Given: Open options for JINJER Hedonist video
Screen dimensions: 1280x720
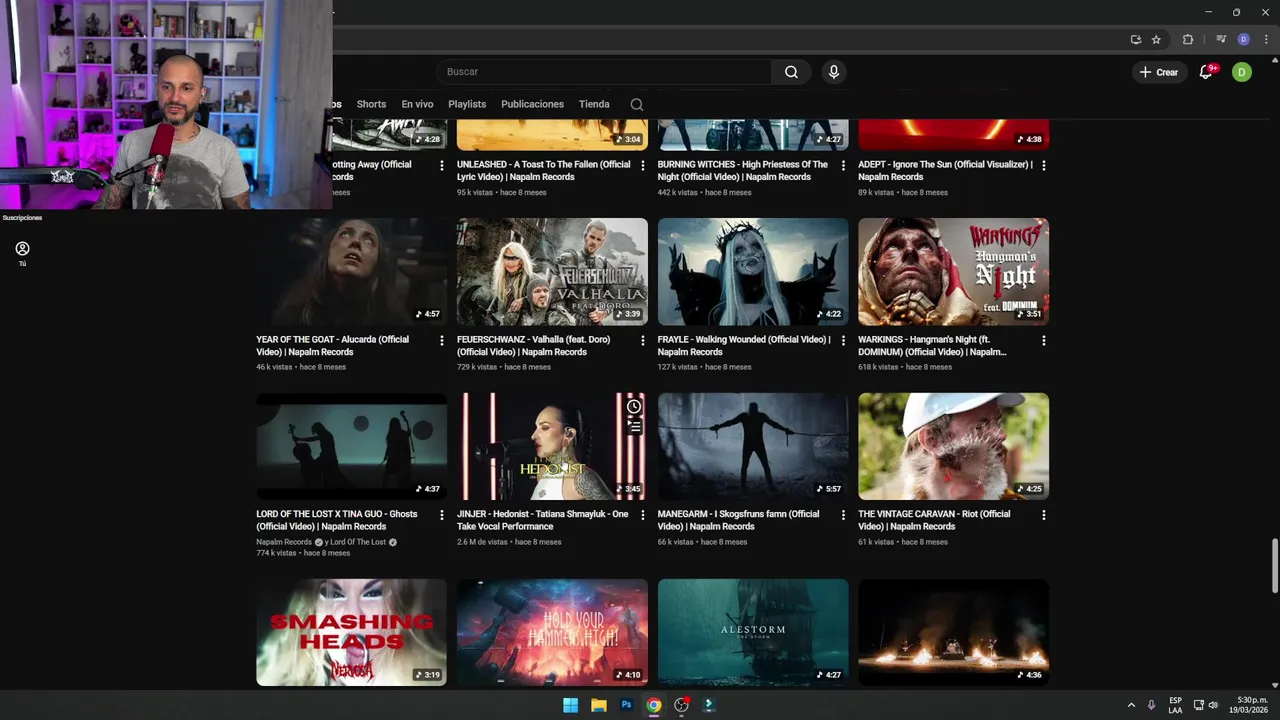Looking at the screenshot, I should [642, 515].
